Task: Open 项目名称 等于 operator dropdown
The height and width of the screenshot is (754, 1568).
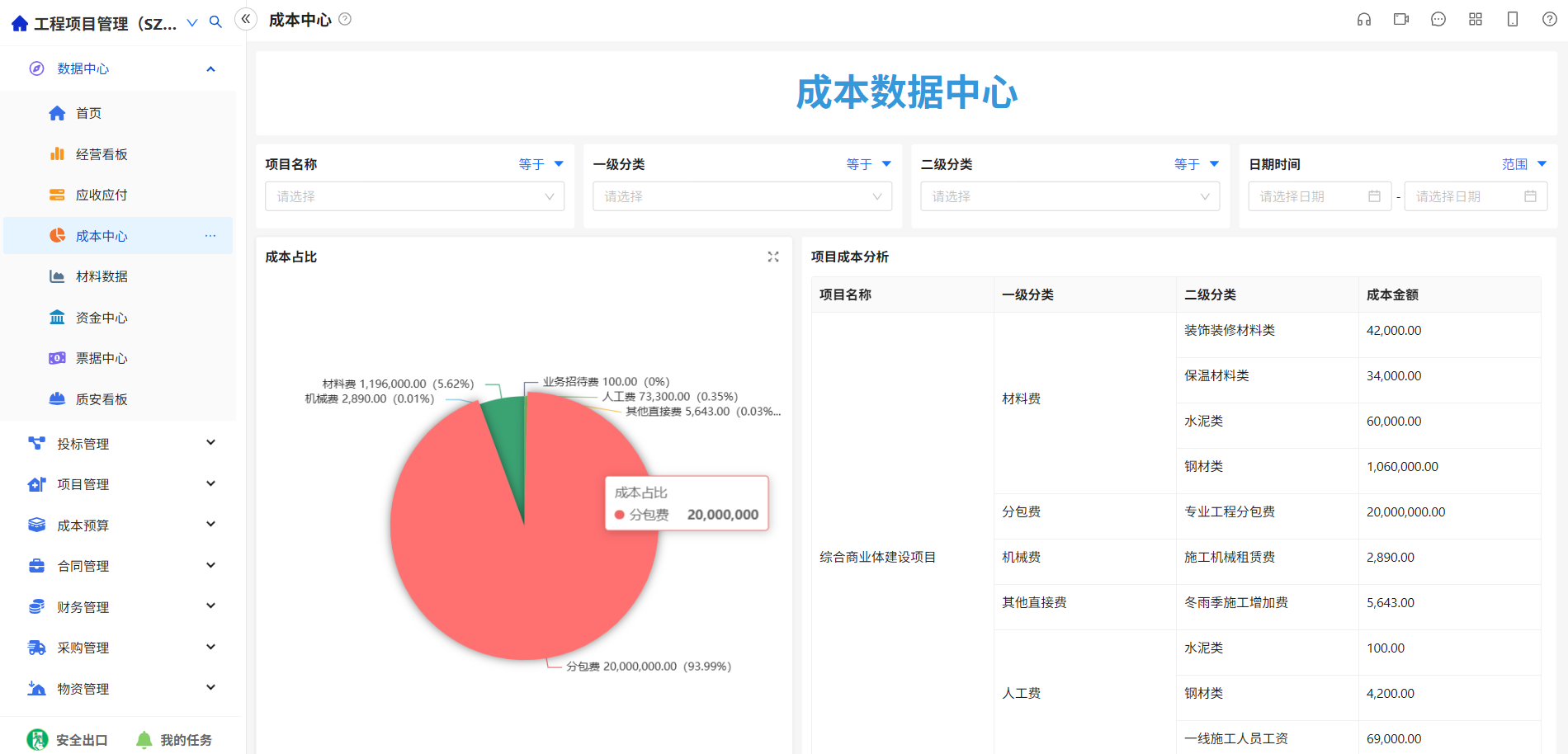Action: [541, 164]
